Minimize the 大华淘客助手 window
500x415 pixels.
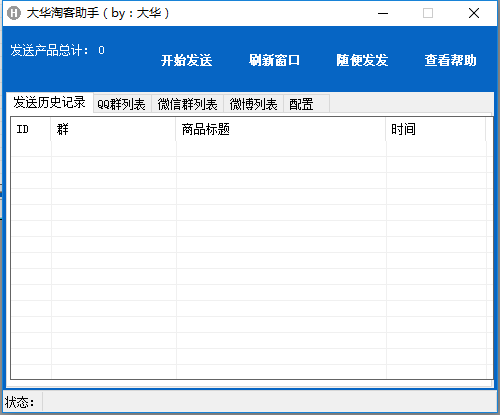(383, 13)
